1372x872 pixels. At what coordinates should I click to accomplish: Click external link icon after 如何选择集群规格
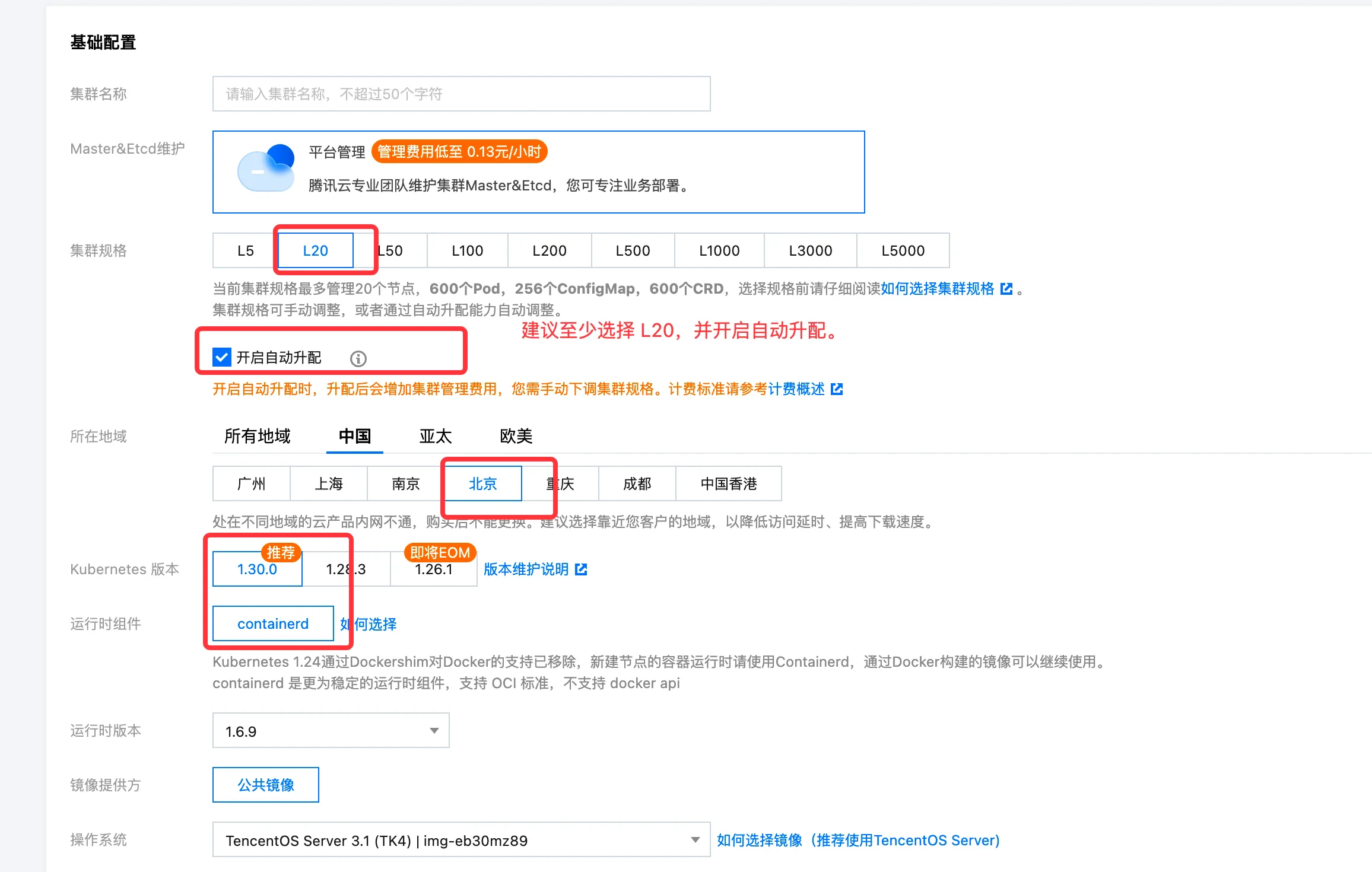point(1006,289)
